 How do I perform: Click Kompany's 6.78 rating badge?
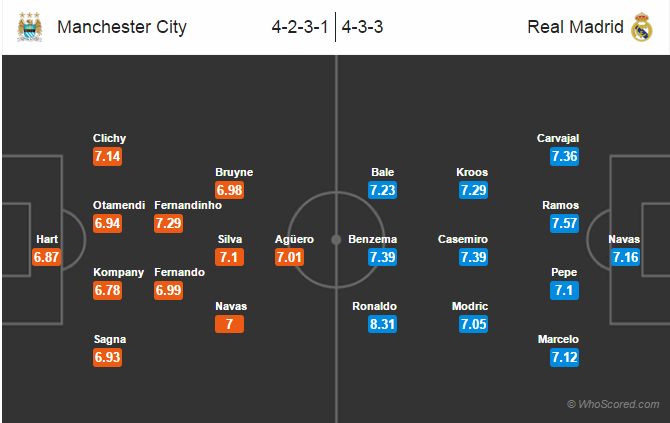pyautogui.click(x=107, y=291)
